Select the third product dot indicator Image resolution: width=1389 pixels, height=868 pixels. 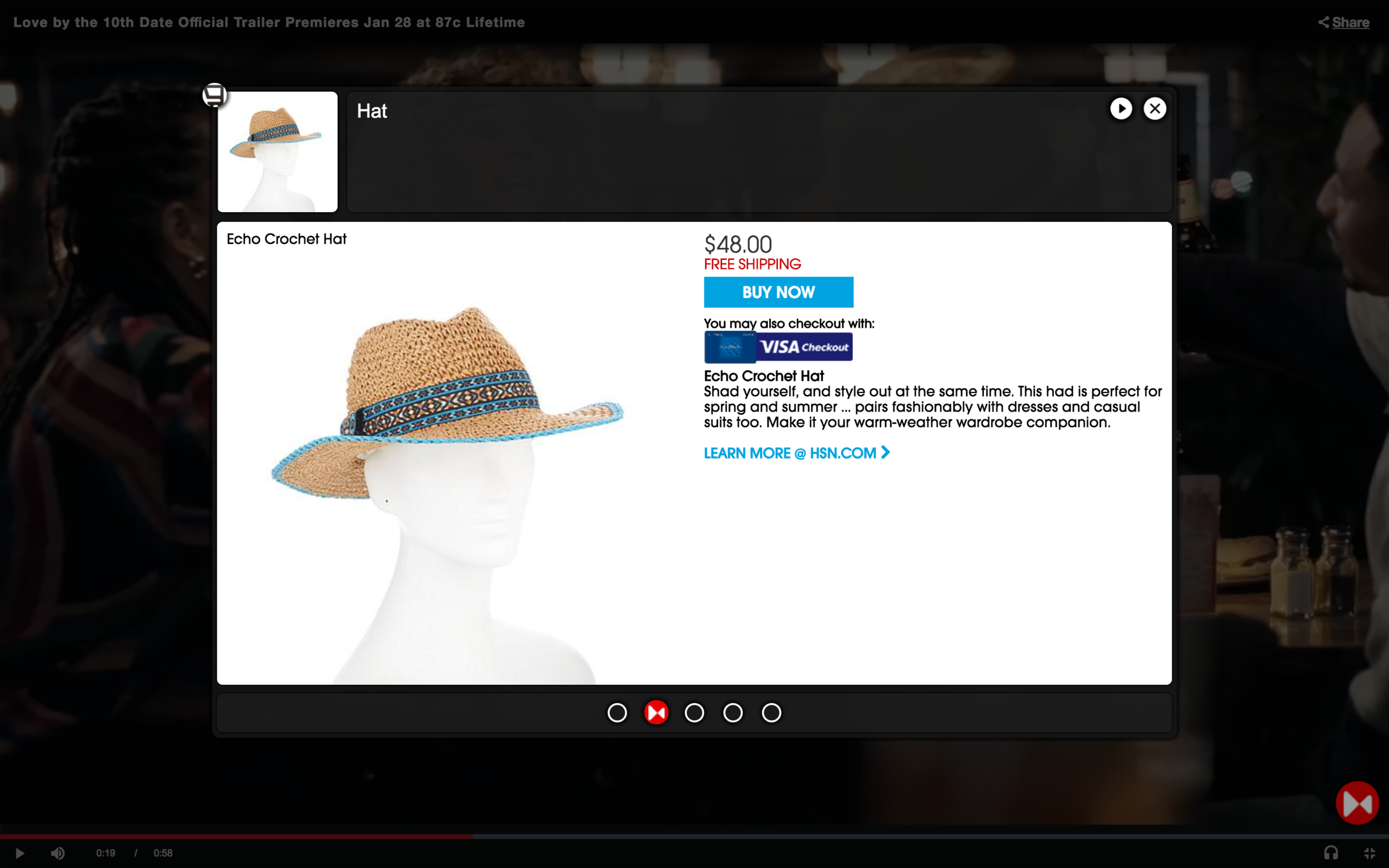pos(694,713)
